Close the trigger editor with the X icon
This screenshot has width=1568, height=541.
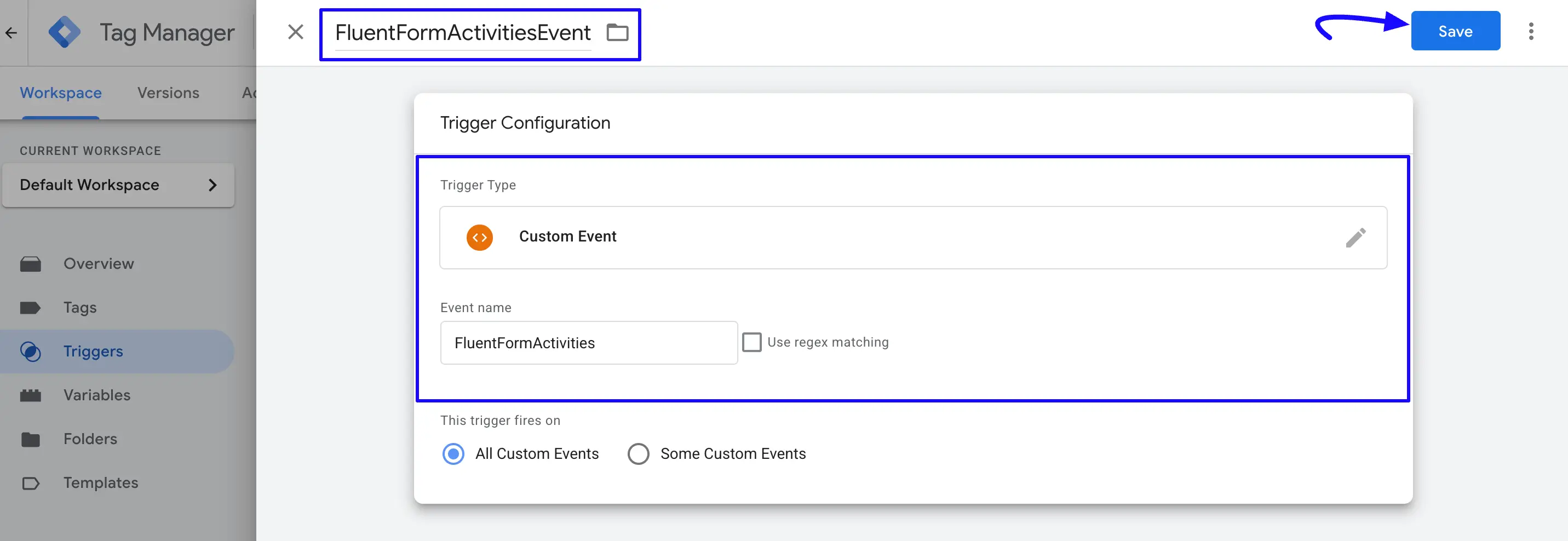295,32
